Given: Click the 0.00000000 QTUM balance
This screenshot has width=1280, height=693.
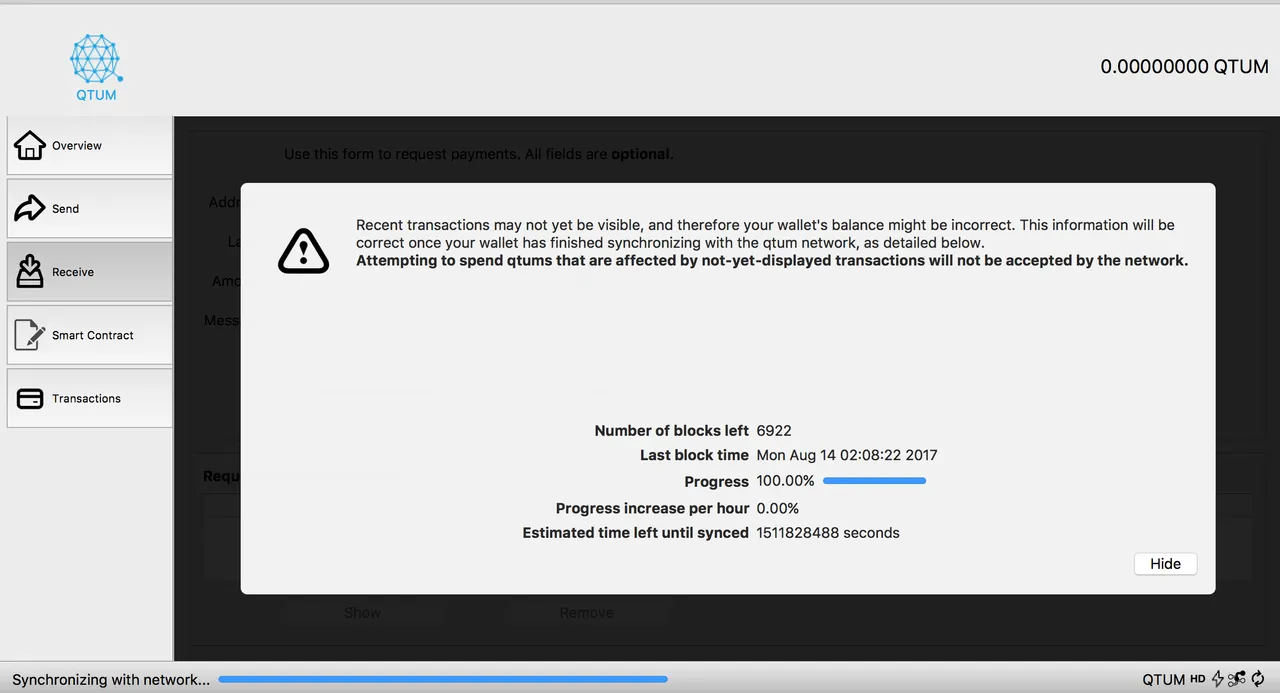Looking at the screenshot, I should click(x=1185, y=67).
